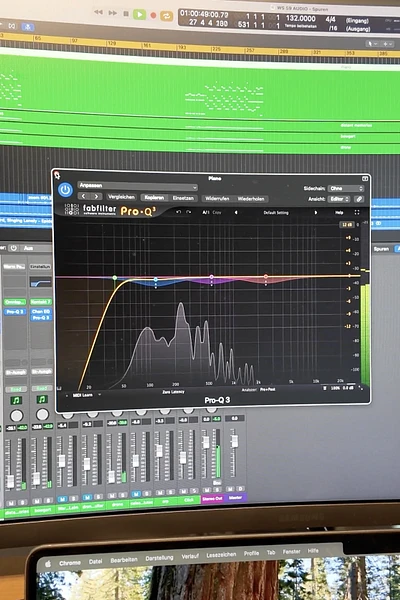
Task: Click the Kopieren button
Action: [154, 198]
